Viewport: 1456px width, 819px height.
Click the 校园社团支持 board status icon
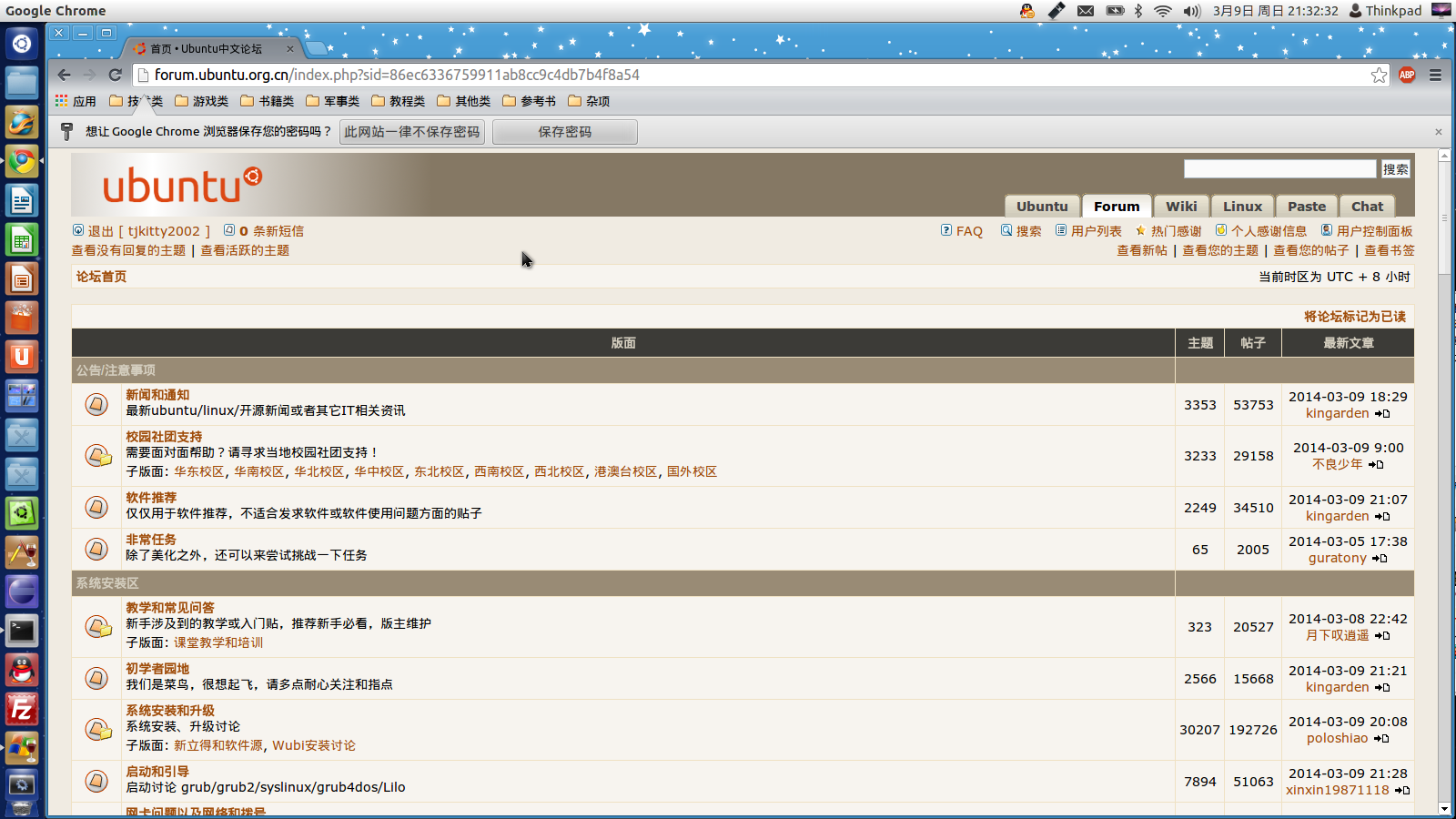pos(97,455)
